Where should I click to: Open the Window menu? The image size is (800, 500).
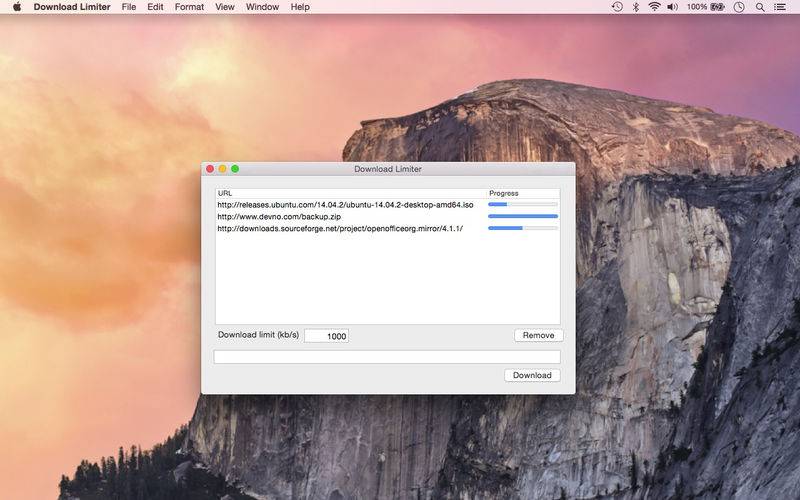[x=262, y=7]
